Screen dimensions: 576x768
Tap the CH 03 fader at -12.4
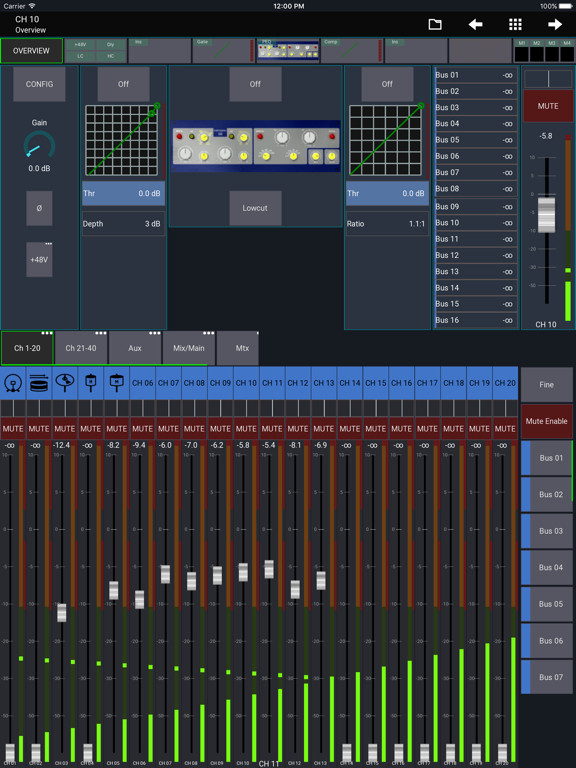point(62,613)
